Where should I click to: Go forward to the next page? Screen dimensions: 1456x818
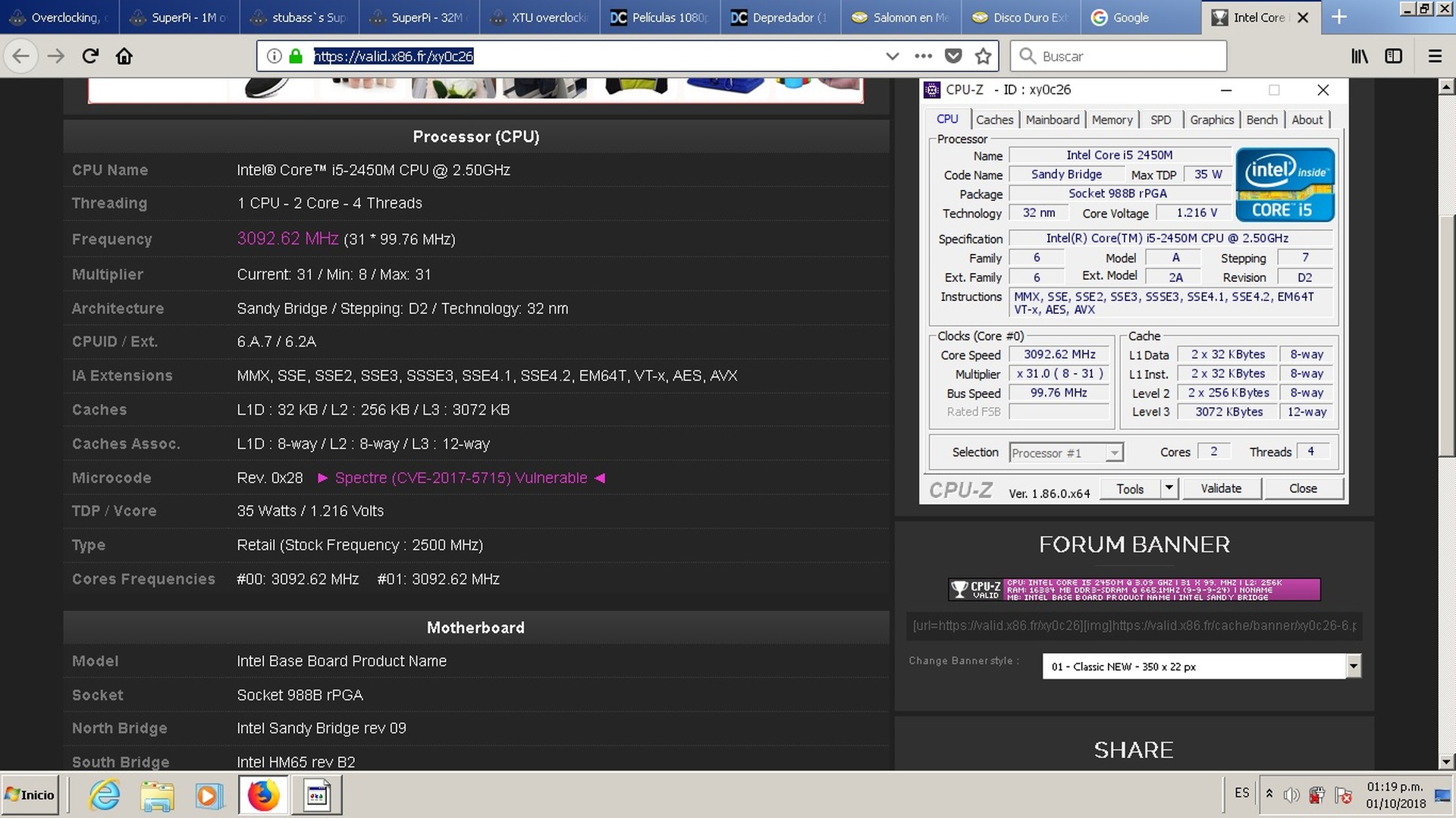point(55,56)
